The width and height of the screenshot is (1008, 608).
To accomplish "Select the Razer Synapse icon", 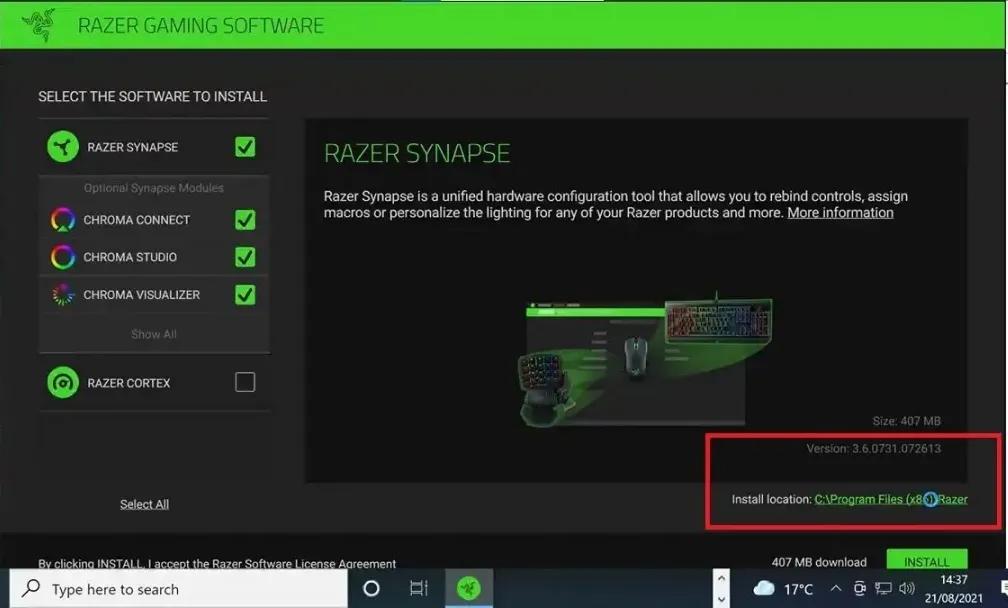I will [x=62, y=147].
